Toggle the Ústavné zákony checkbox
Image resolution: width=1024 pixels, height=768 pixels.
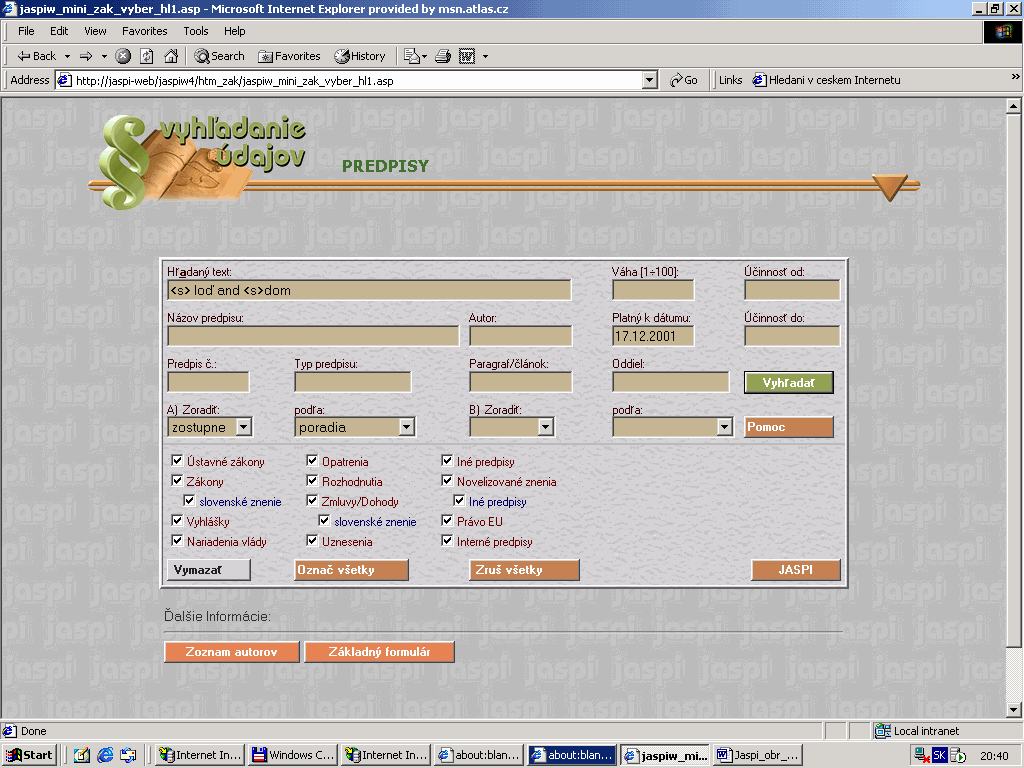coord(177,461)
